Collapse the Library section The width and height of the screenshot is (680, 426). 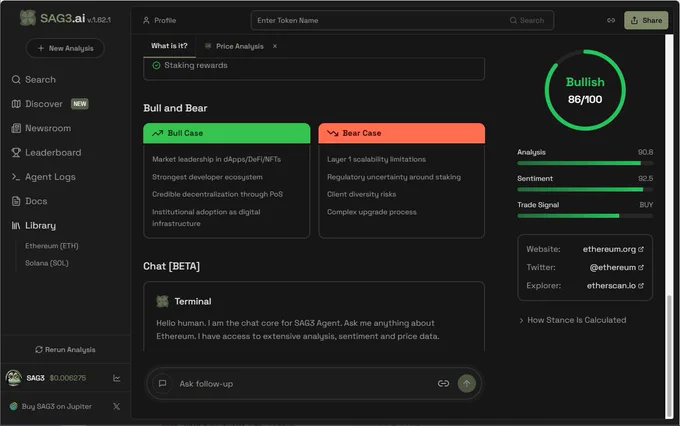(34, 225)
